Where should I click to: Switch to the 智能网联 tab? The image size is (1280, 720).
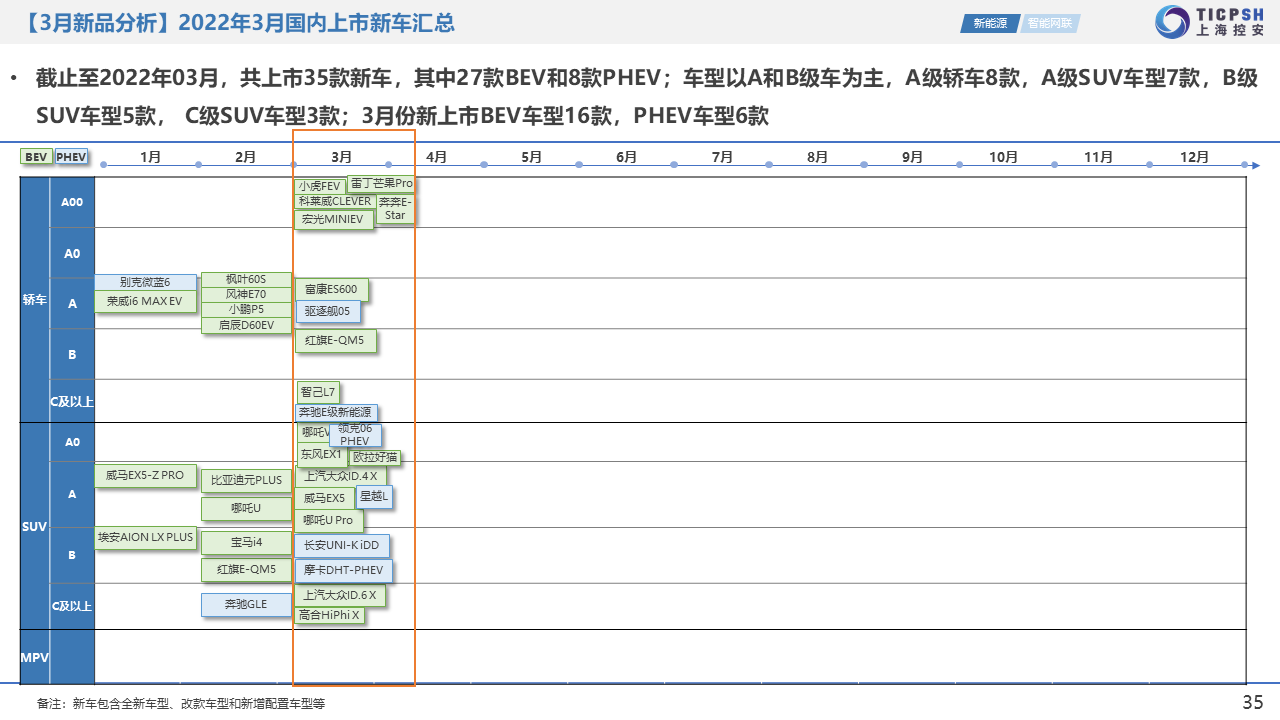[1049, 23]
